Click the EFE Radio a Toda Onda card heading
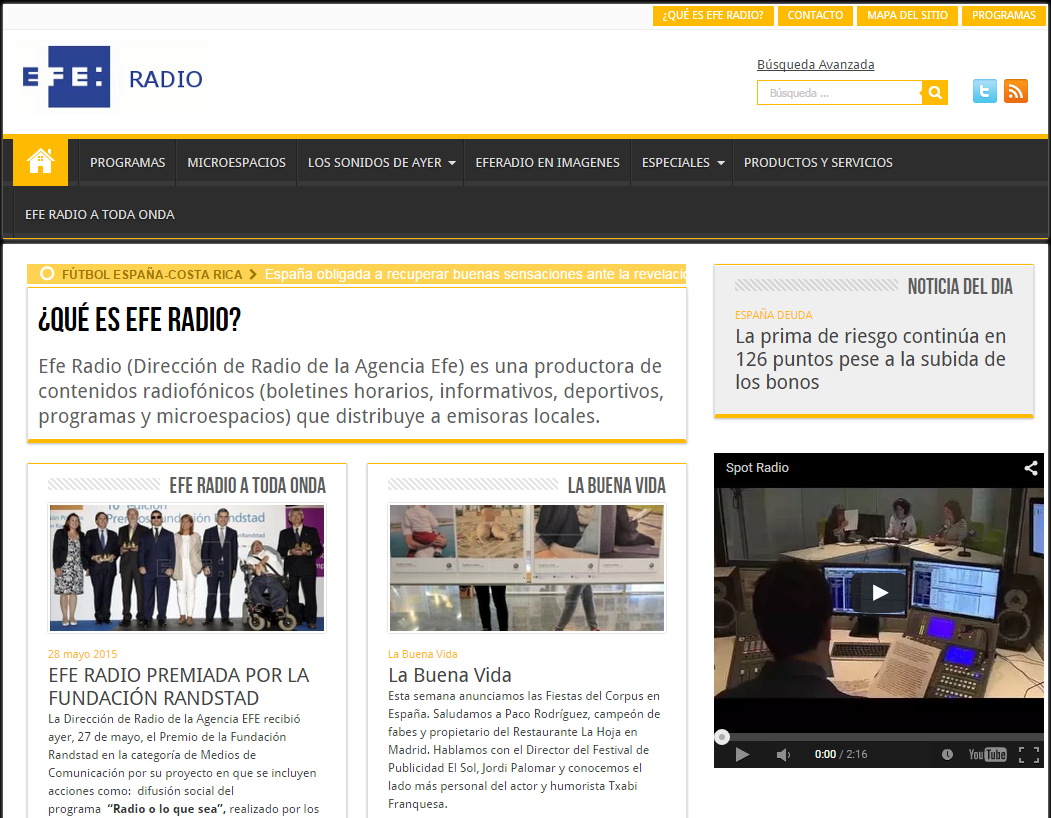Image resolution: width=1051 pixels, height=818 pixels. point(247,485)
